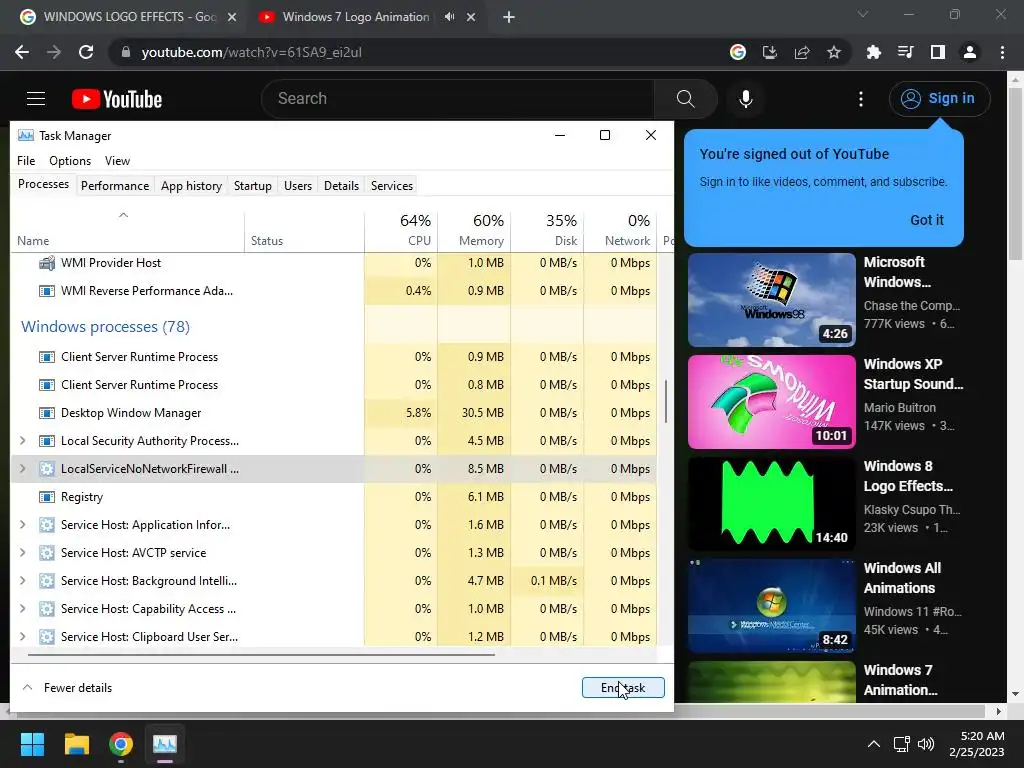Bookmark this page with the star icon
Screen dimensions: 1024x768
click(x=834, y=52)
